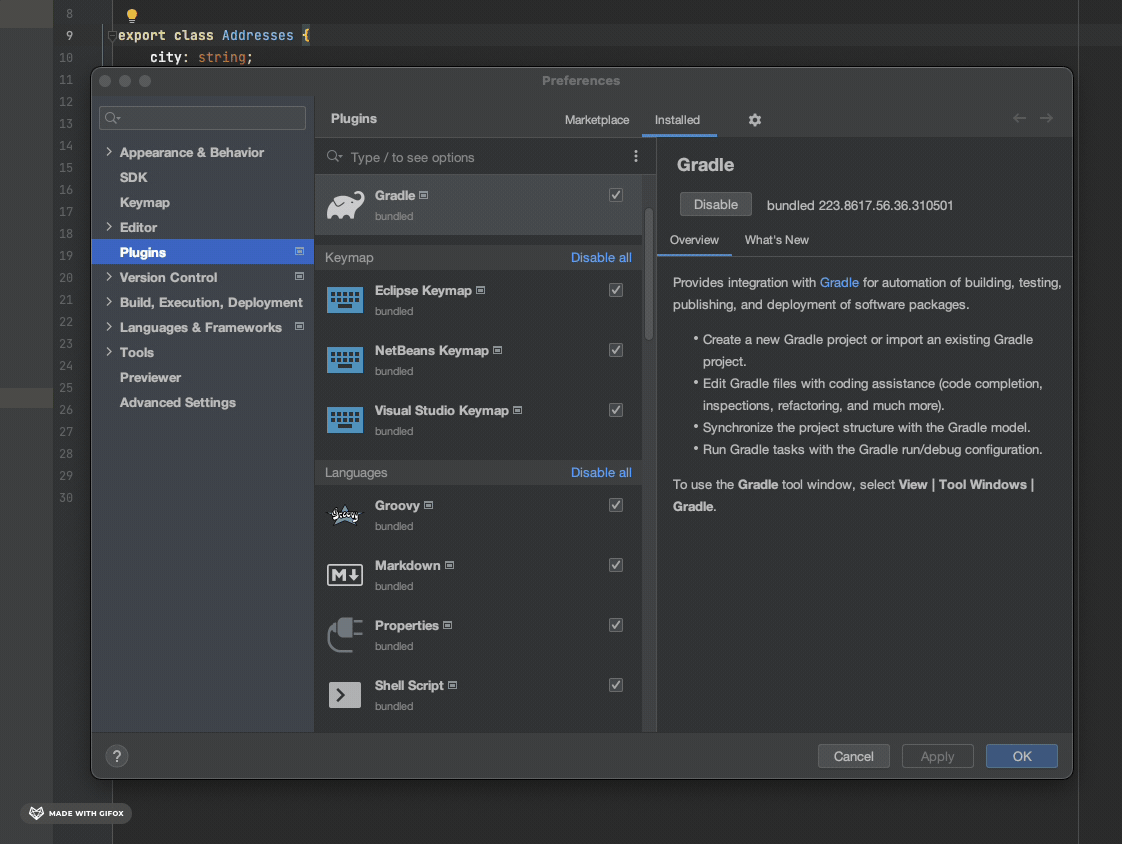Click the bundled marker icon next to Shell Script
The width and height of the screenshot is (1122, 844).
[452, 686]
